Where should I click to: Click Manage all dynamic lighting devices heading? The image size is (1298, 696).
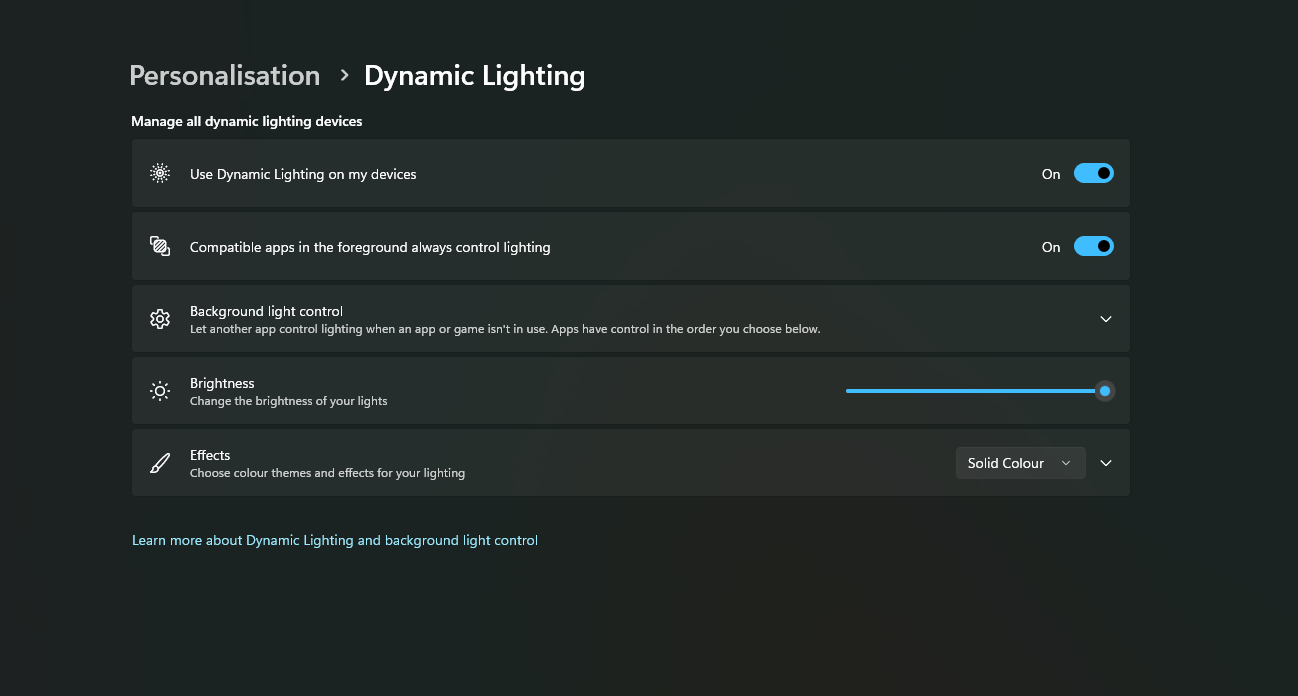(246, 121)
